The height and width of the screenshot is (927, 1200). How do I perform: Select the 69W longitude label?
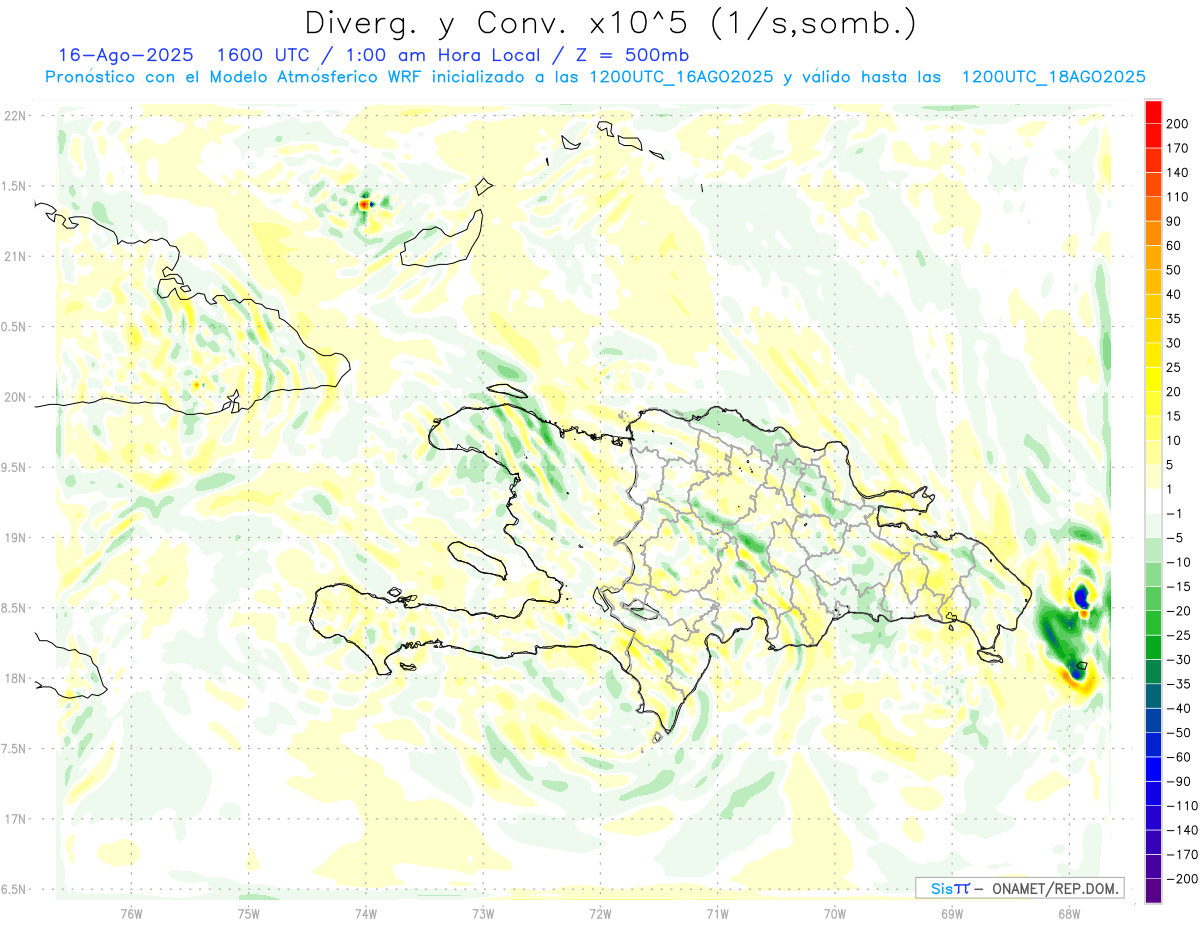point(952,913)
